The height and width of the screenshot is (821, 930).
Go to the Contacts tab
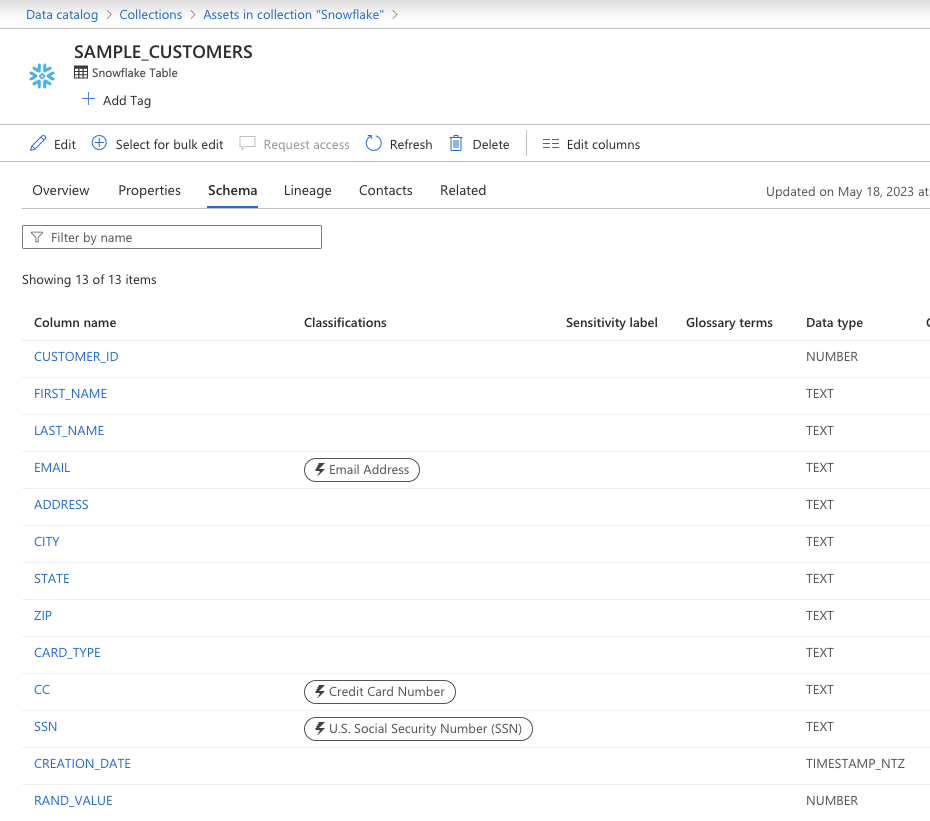(x=385, y=191)
